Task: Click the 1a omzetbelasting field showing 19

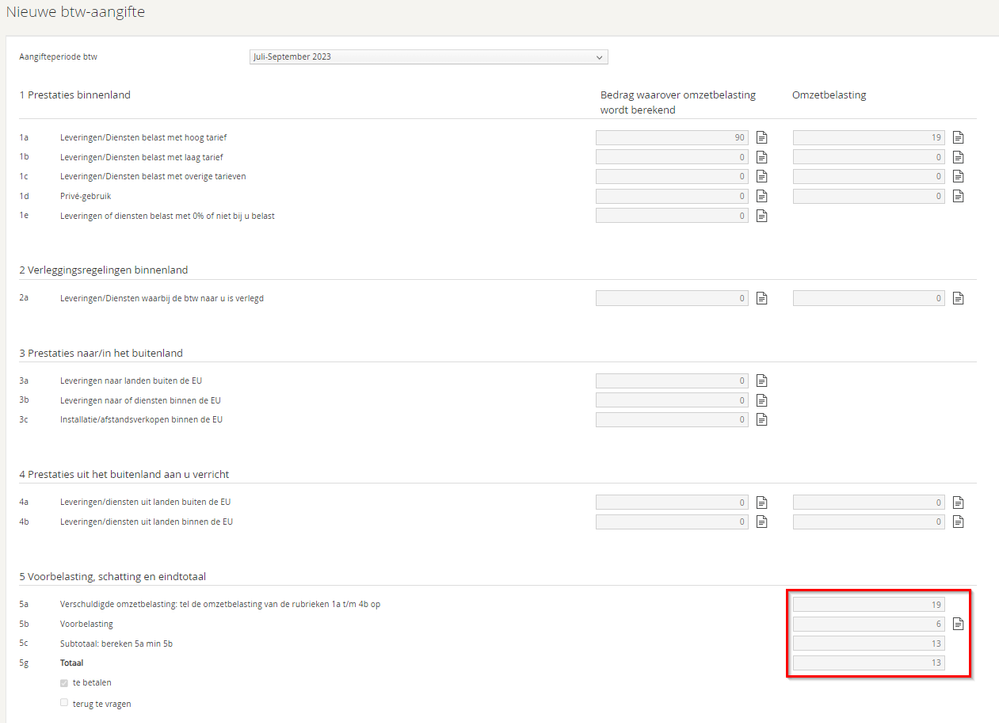Action: pos(869,138)
